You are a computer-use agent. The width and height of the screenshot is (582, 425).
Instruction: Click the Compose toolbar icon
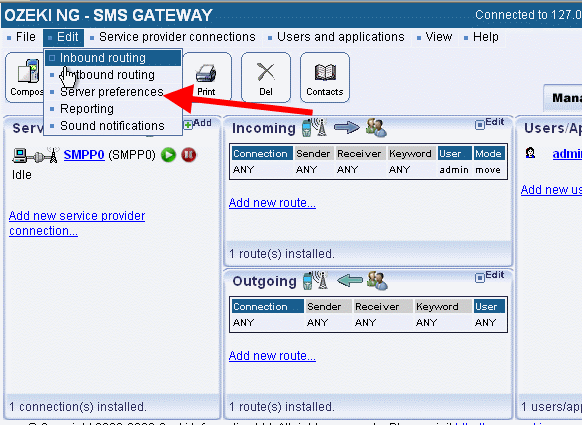25,77
